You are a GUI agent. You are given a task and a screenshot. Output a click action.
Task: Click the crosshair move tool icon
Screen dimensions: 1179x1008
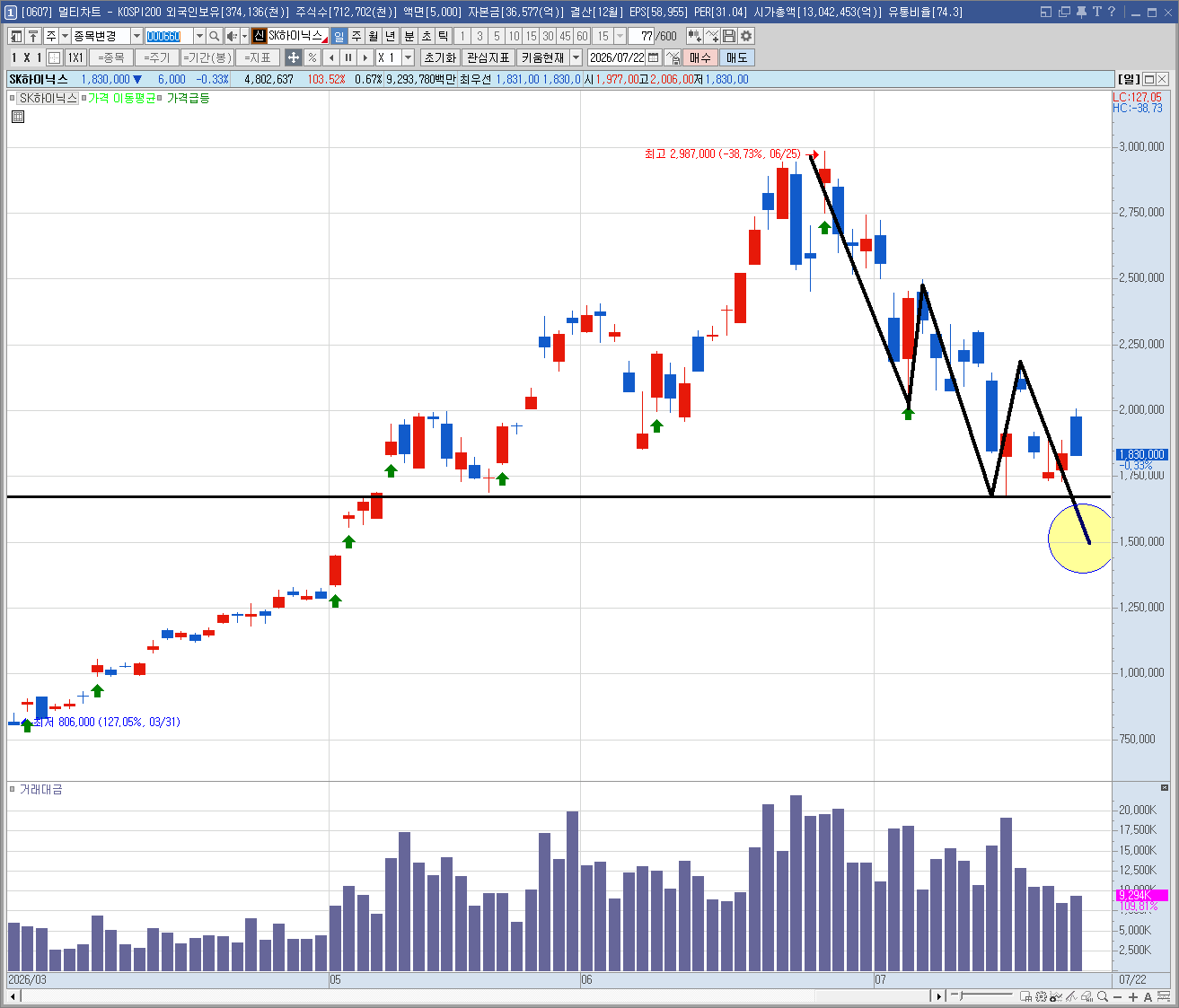tap(294, 57)
